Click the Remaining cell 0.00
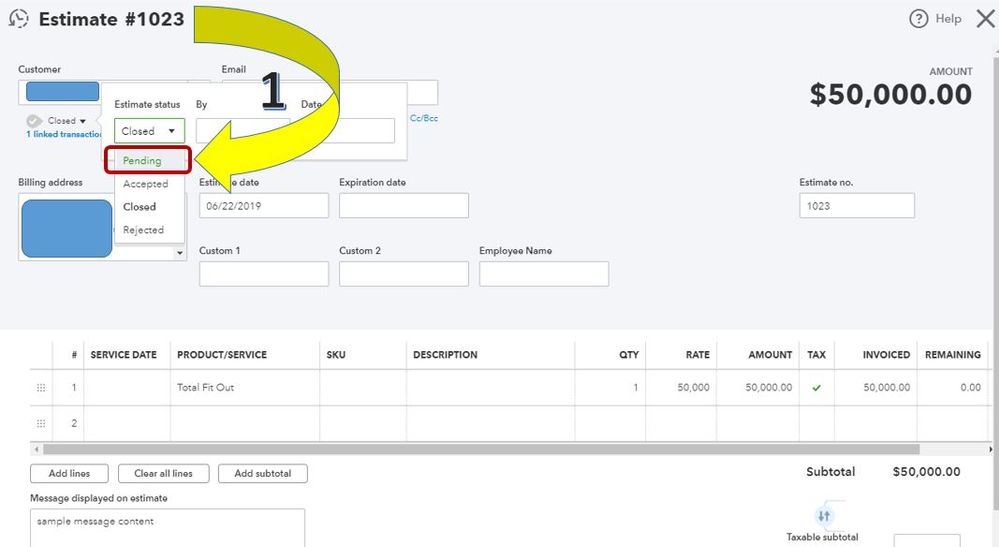The height and width of the screenshot is (547, 999). coord(952,387)
